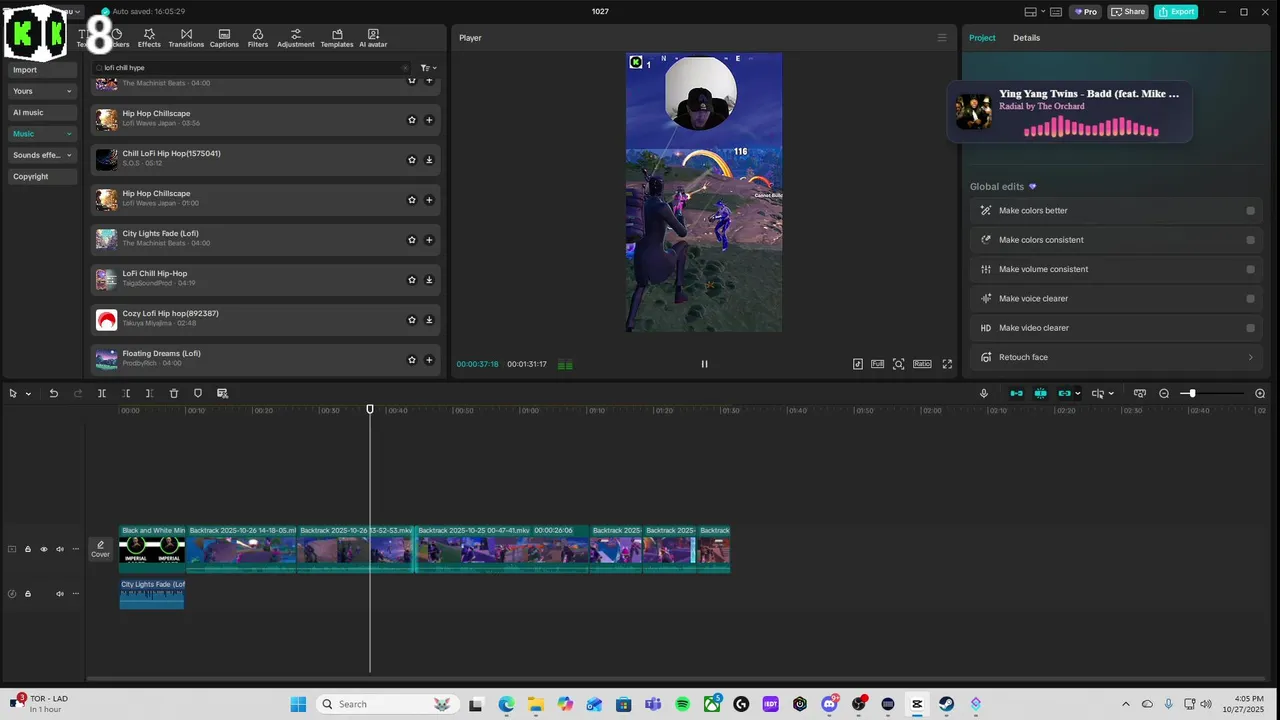The width and height of the screenshot is (1280, 720).
Task: Click the Split clip tool
Action: point(102,394)
